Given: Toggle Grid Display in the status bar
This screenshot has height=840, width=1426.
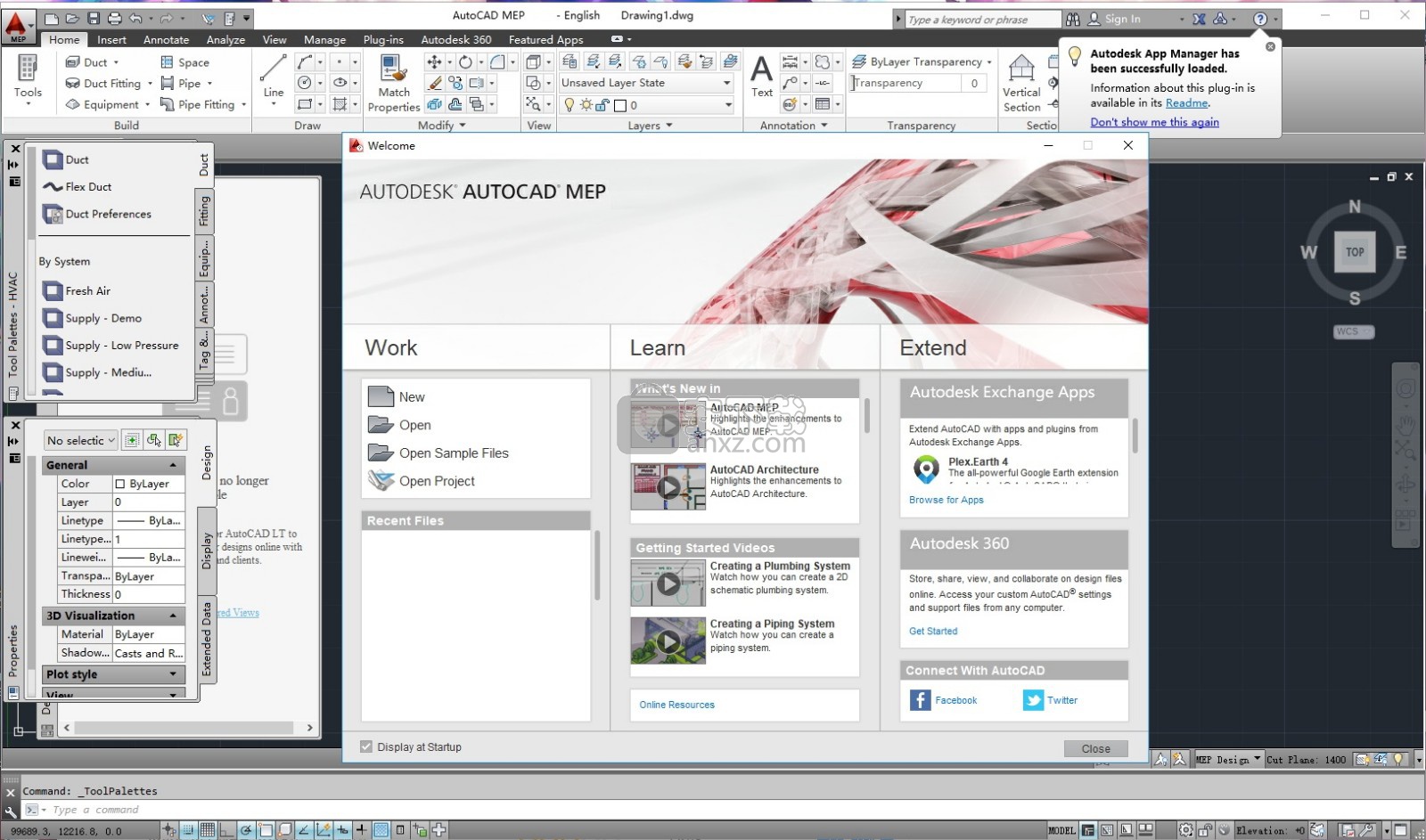Looking at the screenshot, I should (x=207, y=830).
